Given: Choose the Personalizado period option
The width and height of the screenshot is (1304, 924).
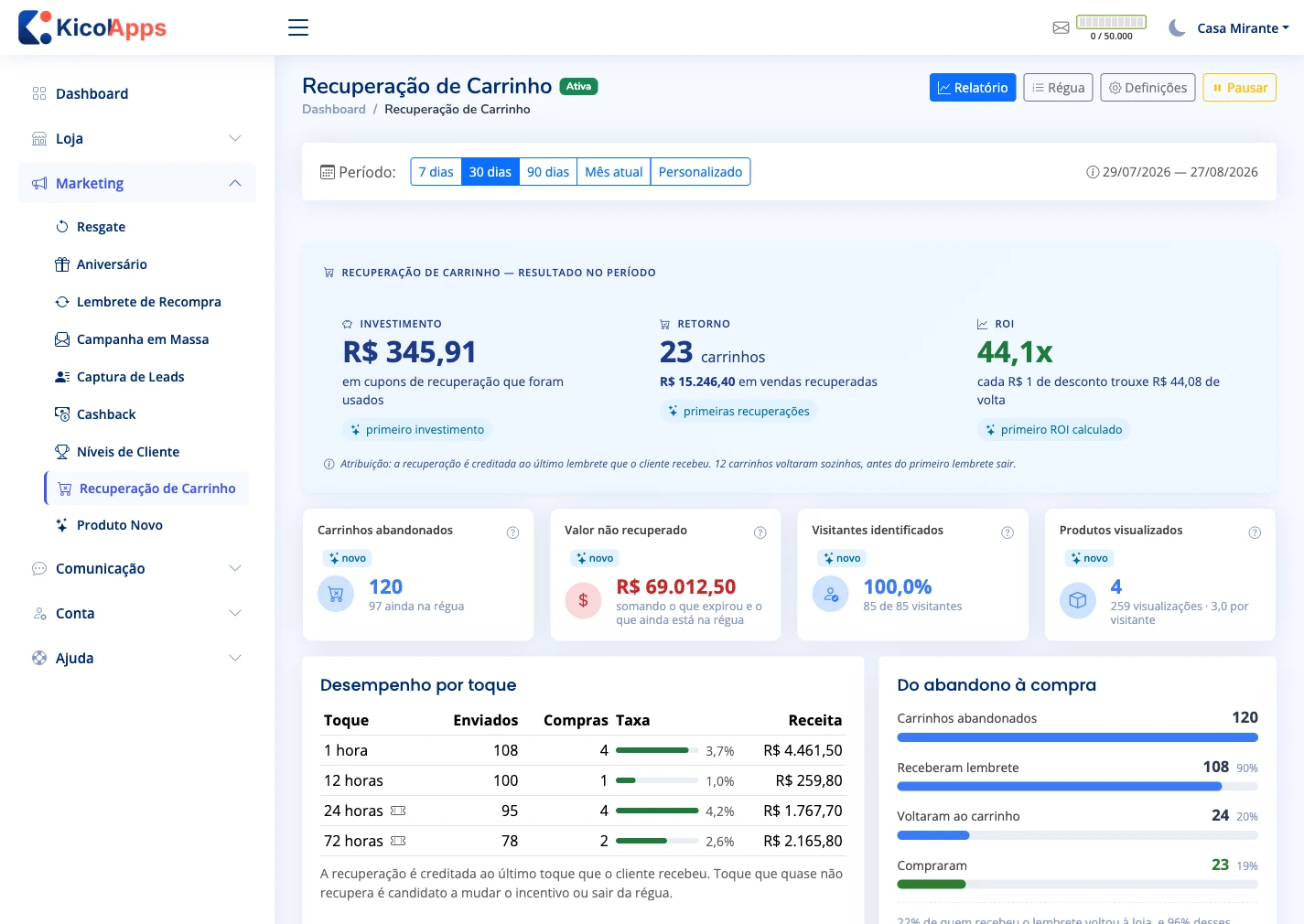Looking at the screenshot, I should tap(700, 172).
